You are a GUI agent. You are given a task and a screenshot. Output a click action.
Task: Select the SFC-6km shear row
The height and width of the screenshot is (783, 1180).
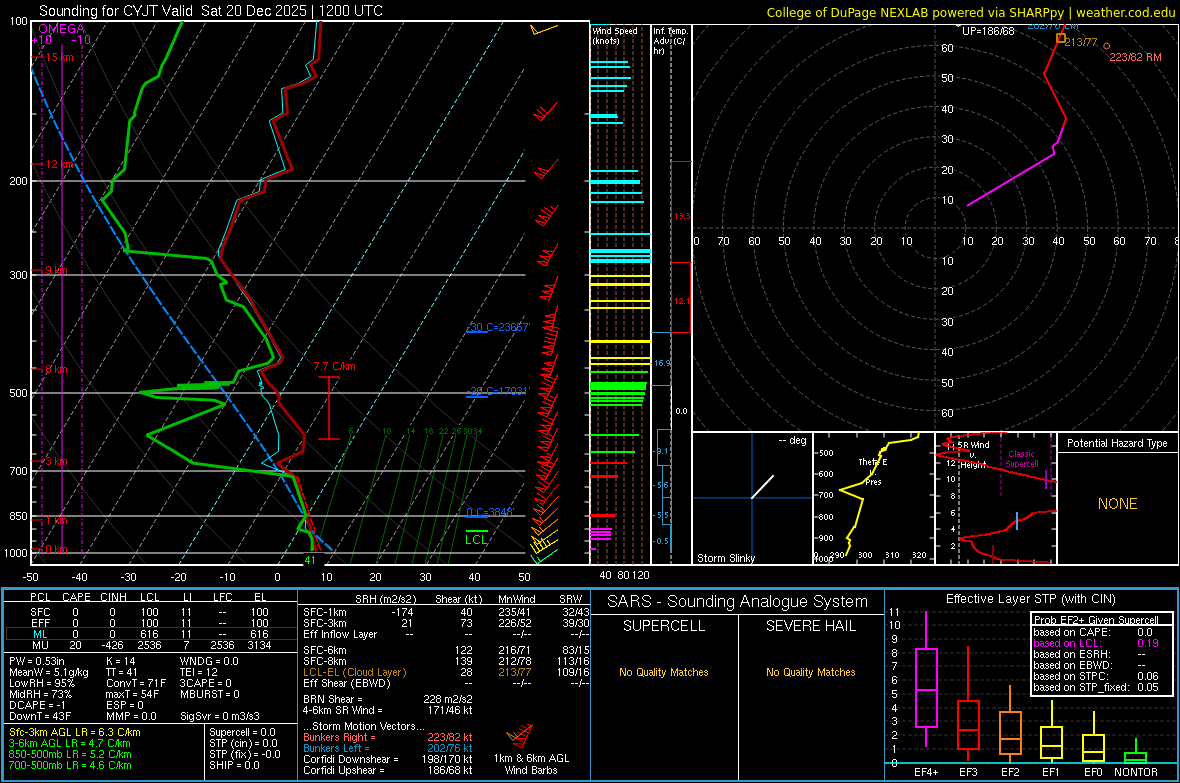tap(446, 650)
